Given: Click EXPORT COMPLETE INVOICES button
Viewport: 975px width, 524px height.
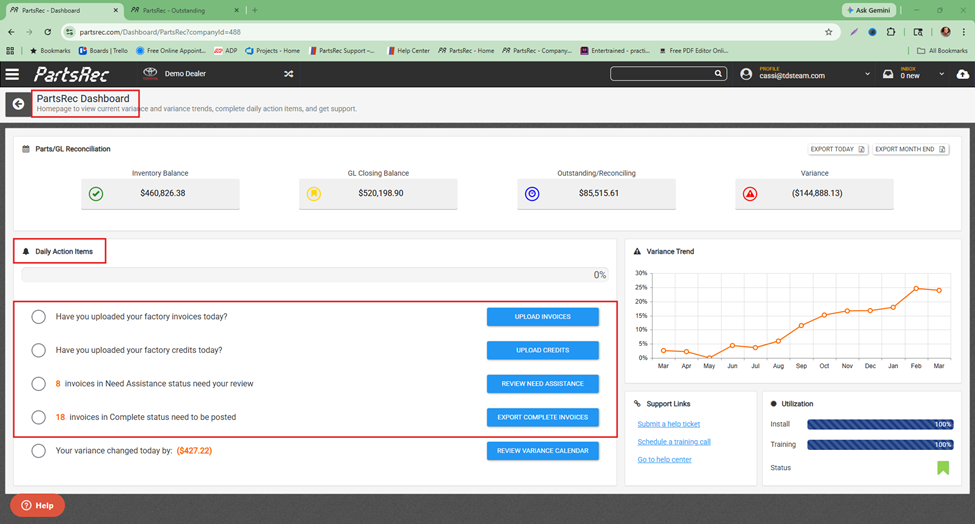Looking at the screenshot, I should [543, 417].
